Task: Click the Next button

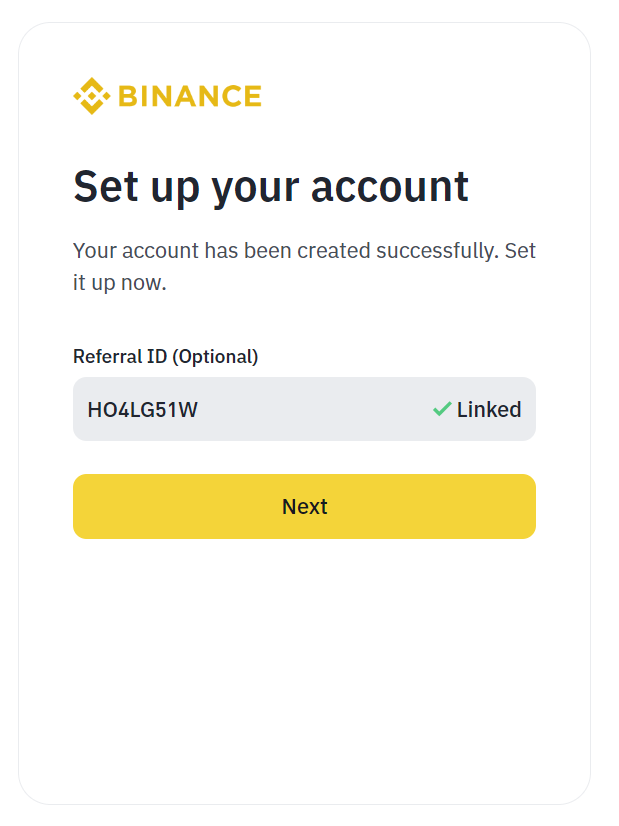Action: pyautogui.click(x=304, y=506)
